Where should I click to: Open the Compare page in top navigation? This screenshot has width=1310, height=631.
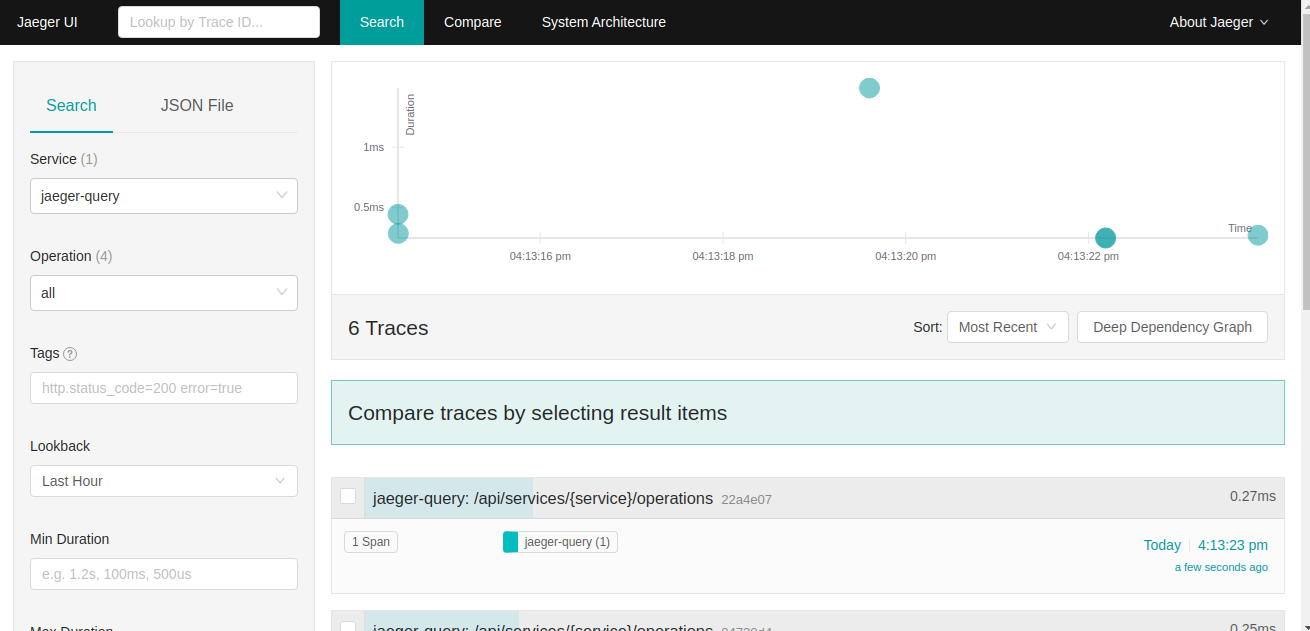tap(473, 22)
